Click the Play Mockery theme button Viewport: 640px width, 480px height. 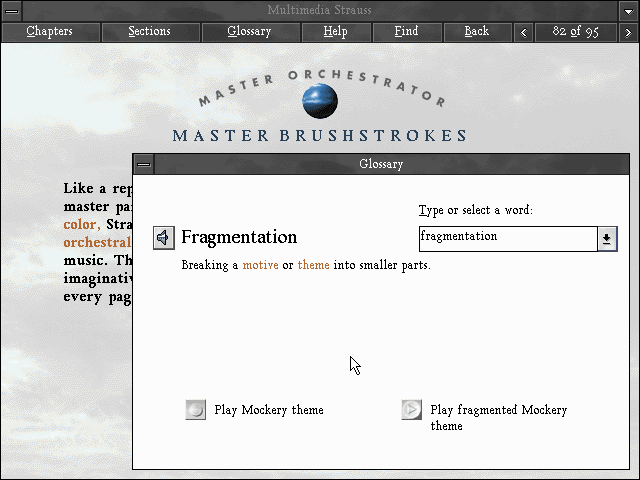[196, 409]
